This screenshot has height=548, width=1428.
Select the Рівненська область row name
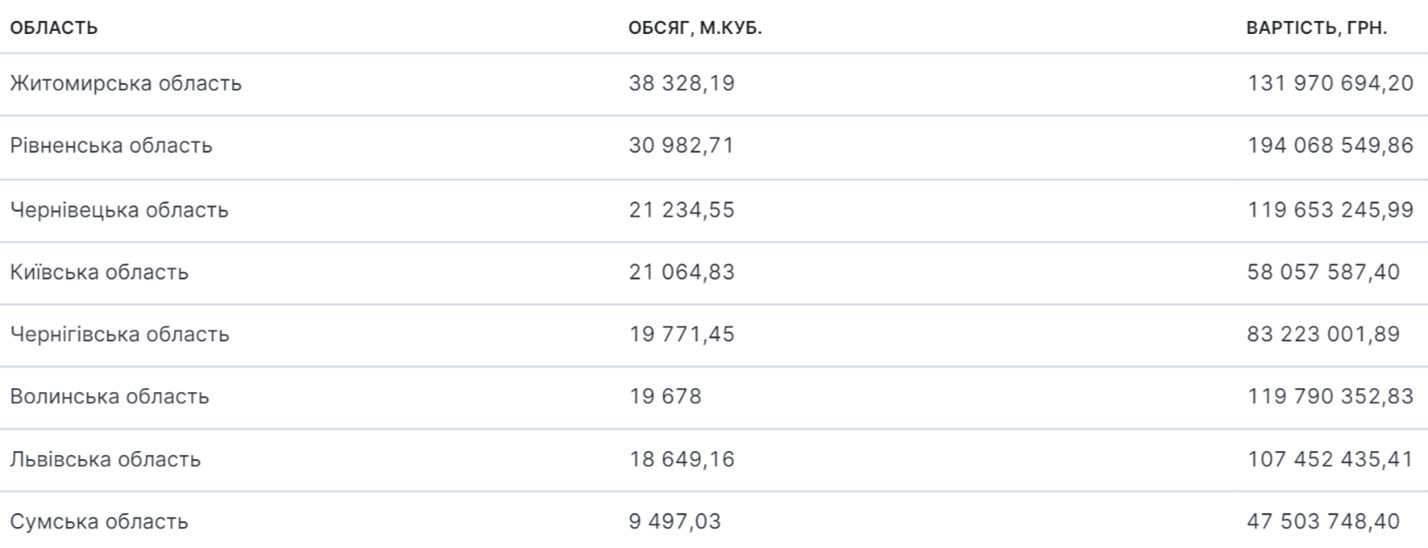coord(111,146)
